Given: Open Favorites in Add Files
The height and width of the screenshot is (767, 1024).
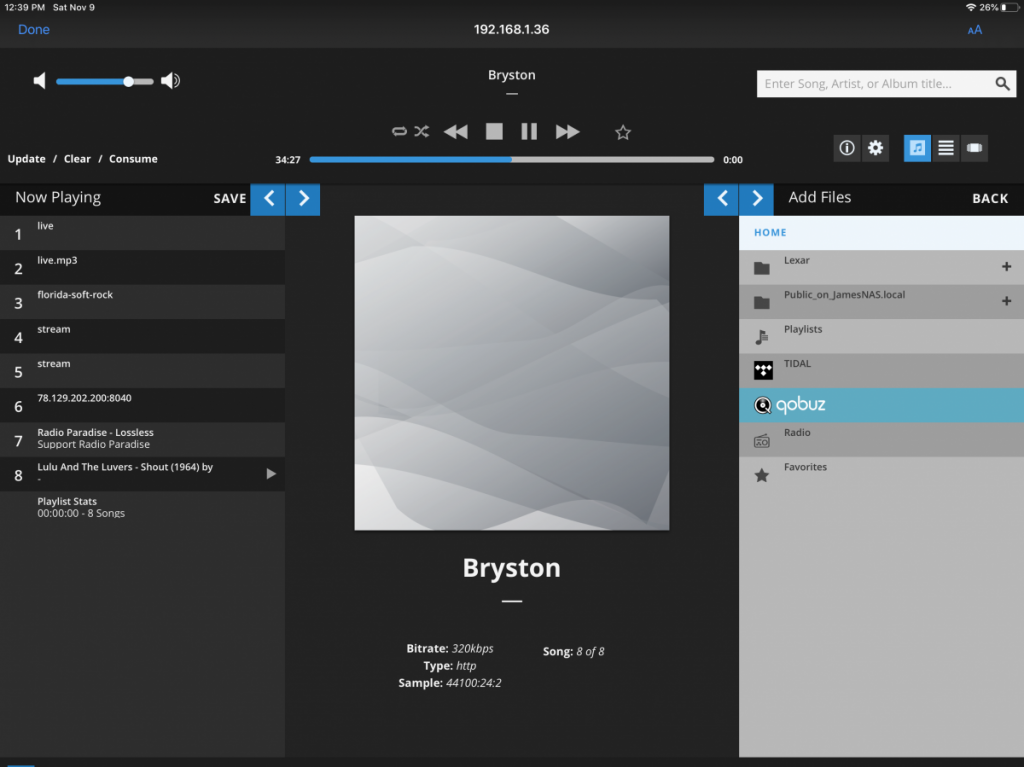Looking at the screenshot, I should tap(882, 474).
